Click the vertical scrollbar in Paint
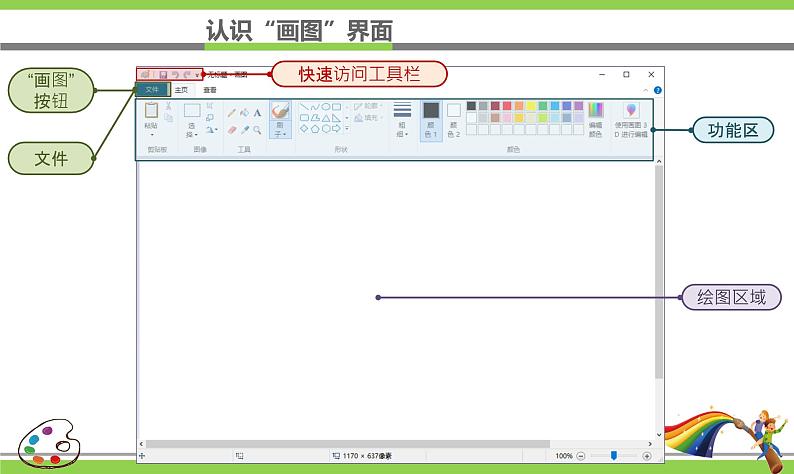Viewport: 794px width, 474px height. tap(659, 271)
